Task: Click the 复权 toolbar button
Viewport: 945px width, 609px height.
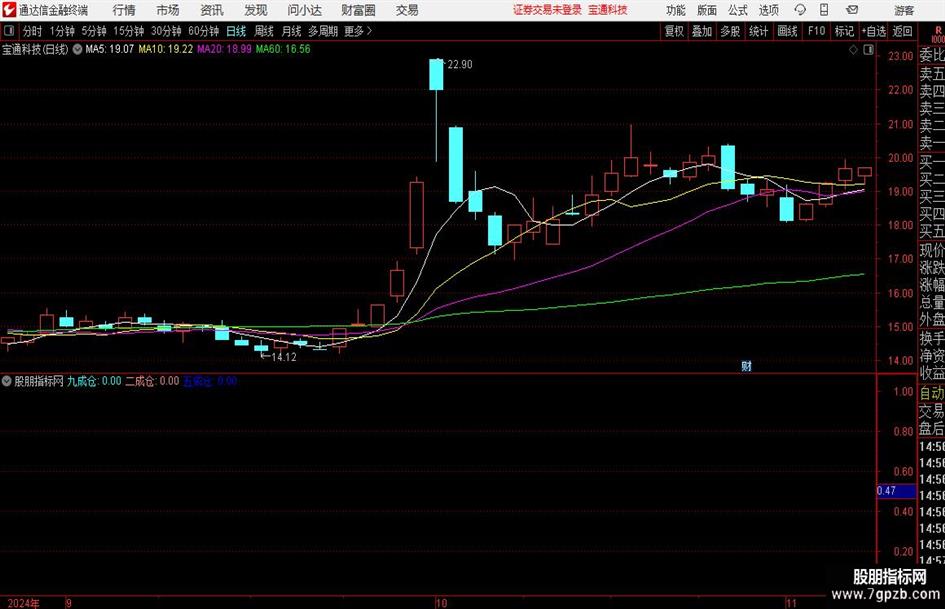Action: [674, 31]
